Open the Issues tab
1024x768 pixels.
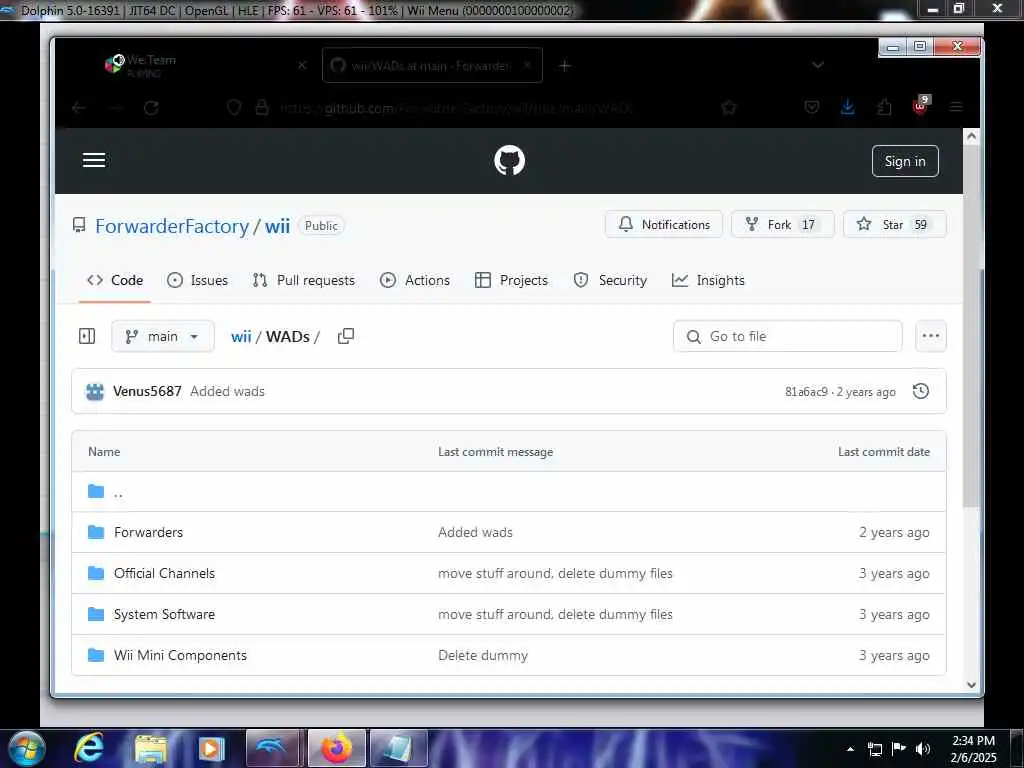[198, 280]
